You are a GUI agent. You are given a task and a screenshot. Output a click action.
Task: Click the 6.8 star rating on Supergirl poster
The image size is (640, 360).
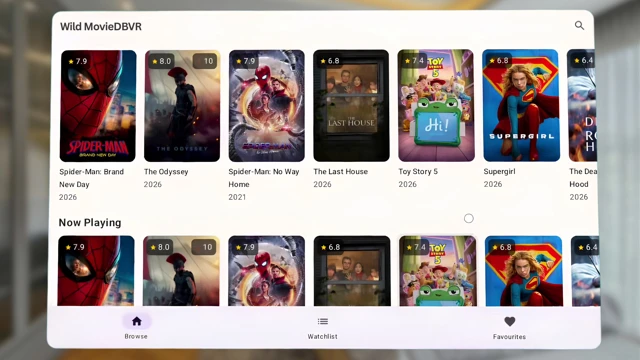click(499, 60)
